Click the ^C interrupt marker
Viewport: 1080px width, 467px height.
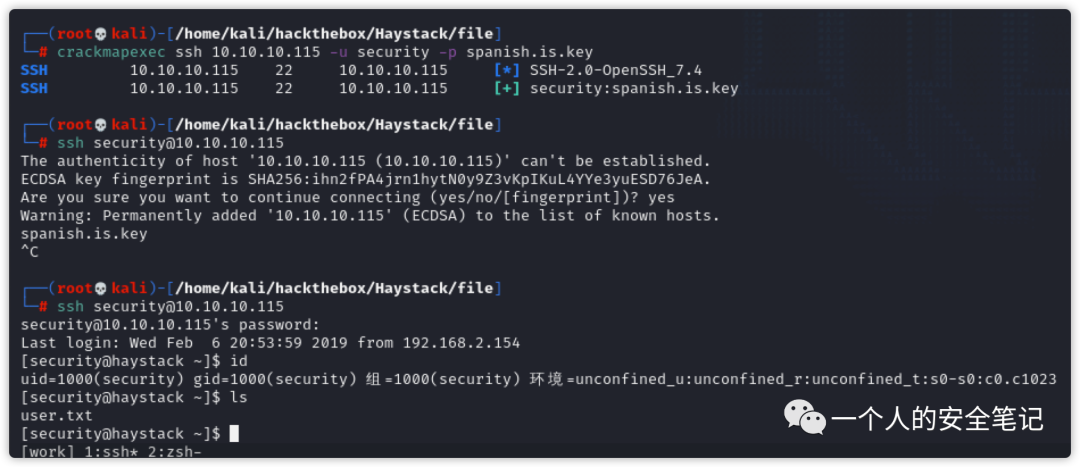click(29, 252)
